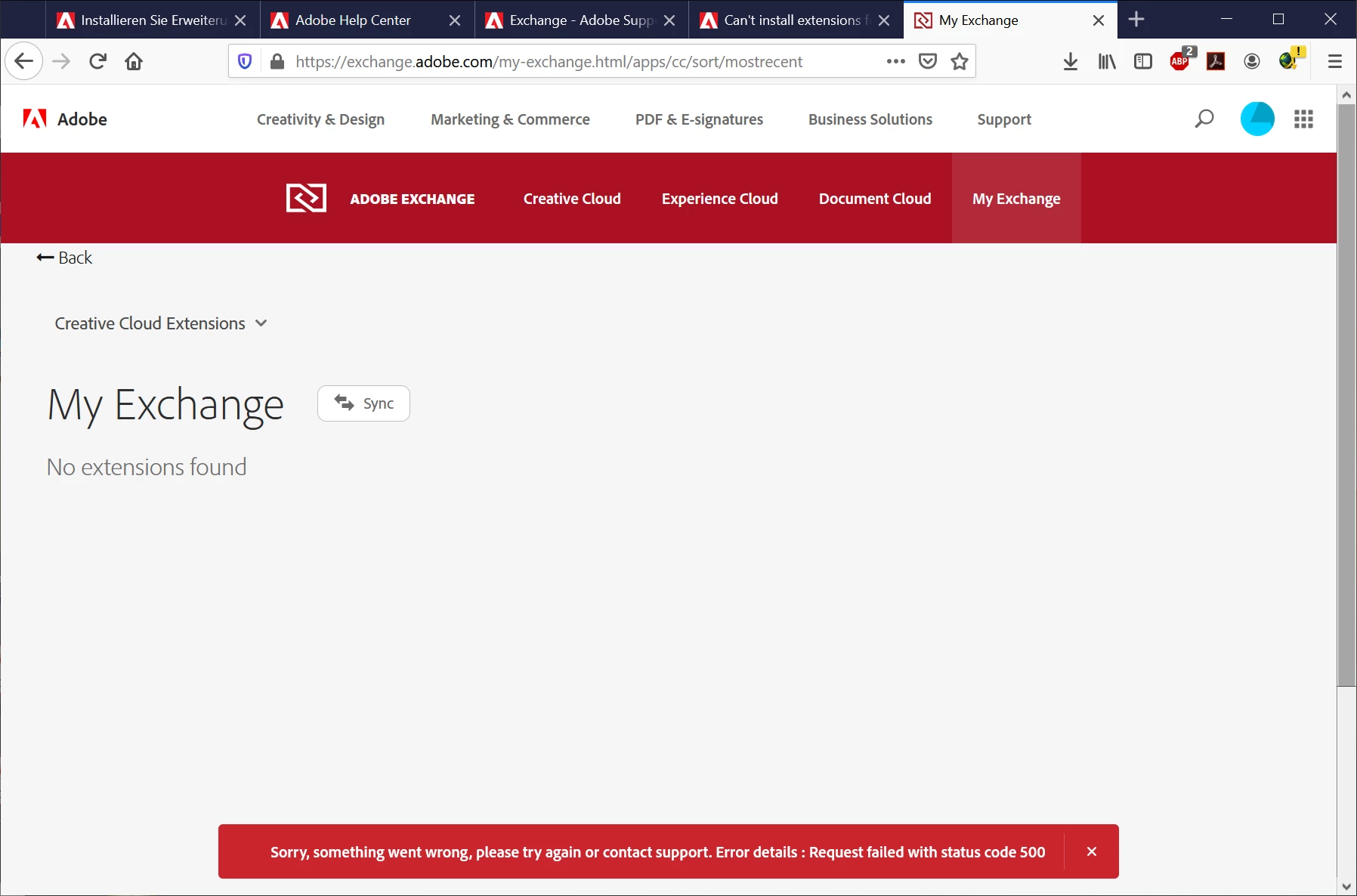The width and height of the screenshot is (1357, 896).
Task: Go to Document Cloud section
Action: tap(875, 199)
